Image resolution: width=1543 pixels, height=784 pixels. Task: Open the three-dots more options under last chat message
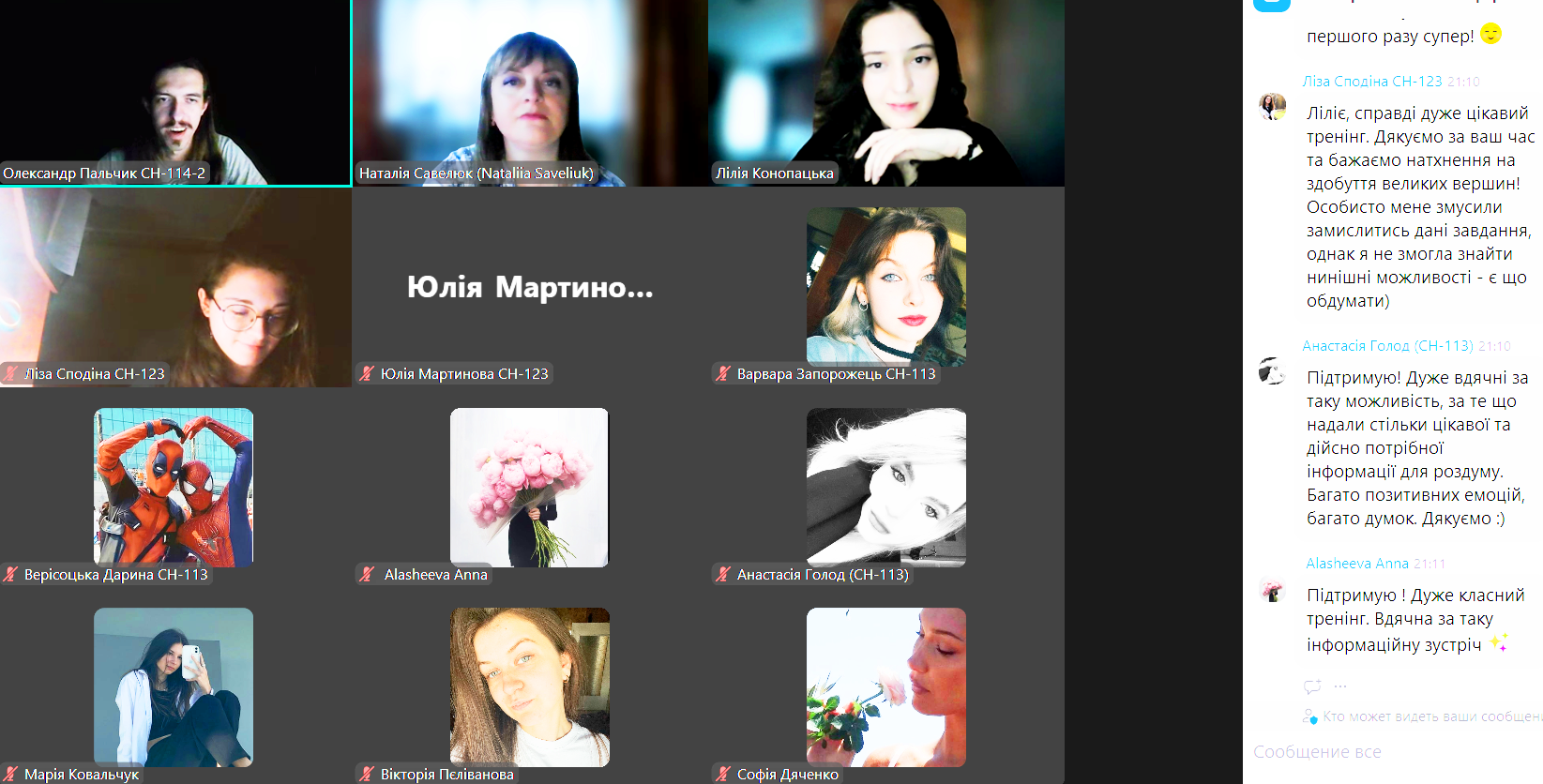click(1340, 686)
